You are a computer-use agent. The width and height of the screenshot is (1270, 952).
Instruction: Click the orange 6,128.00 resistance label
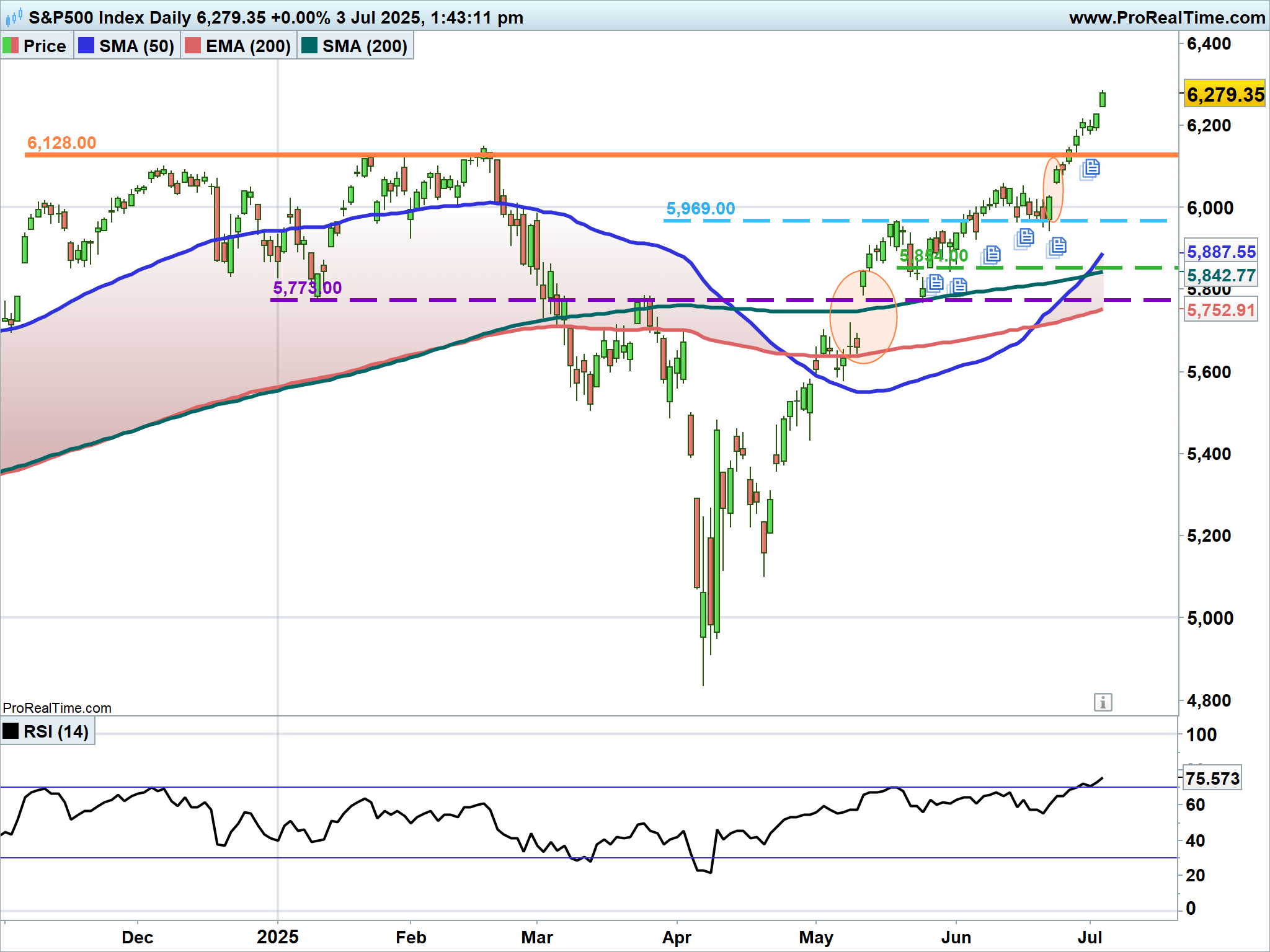pos(61,143)
